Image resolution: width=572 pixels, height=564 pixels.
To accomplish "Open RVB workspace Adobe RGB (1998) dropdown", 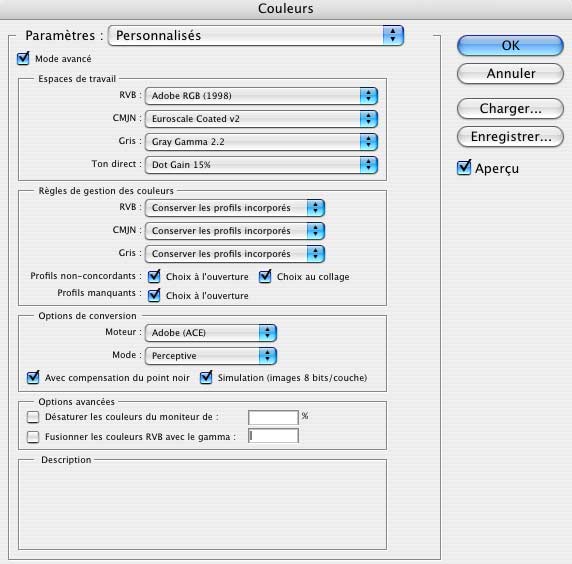I will [261, 96].
